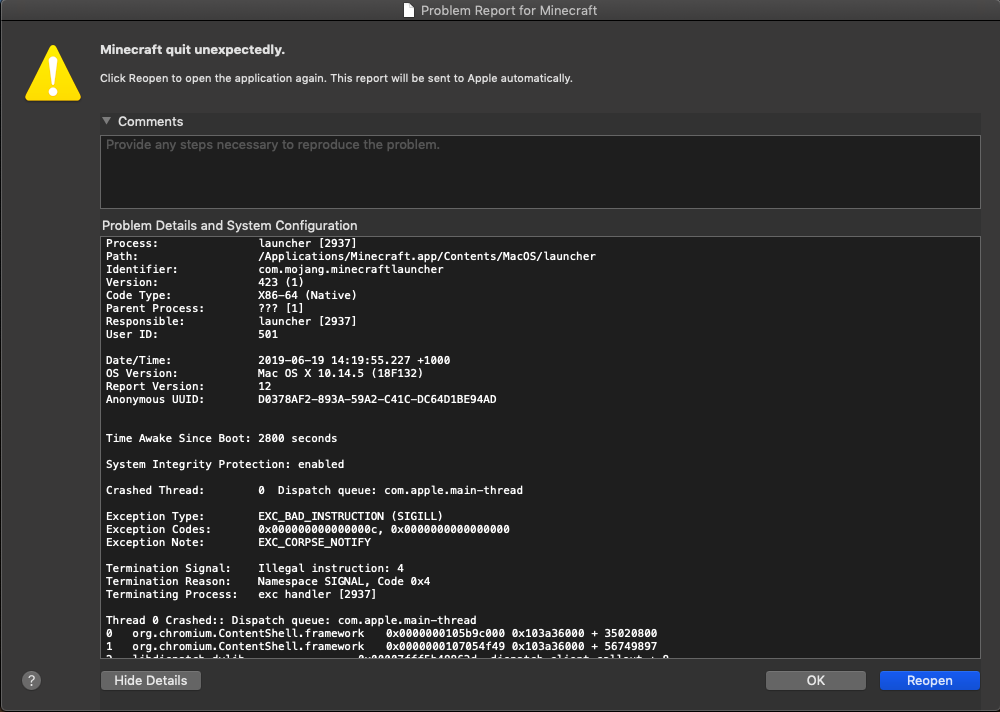This screenshot has height=712, width=1000.
Task: Collapse the Comments disclosure triangle
Action: (x=107, y=121)
